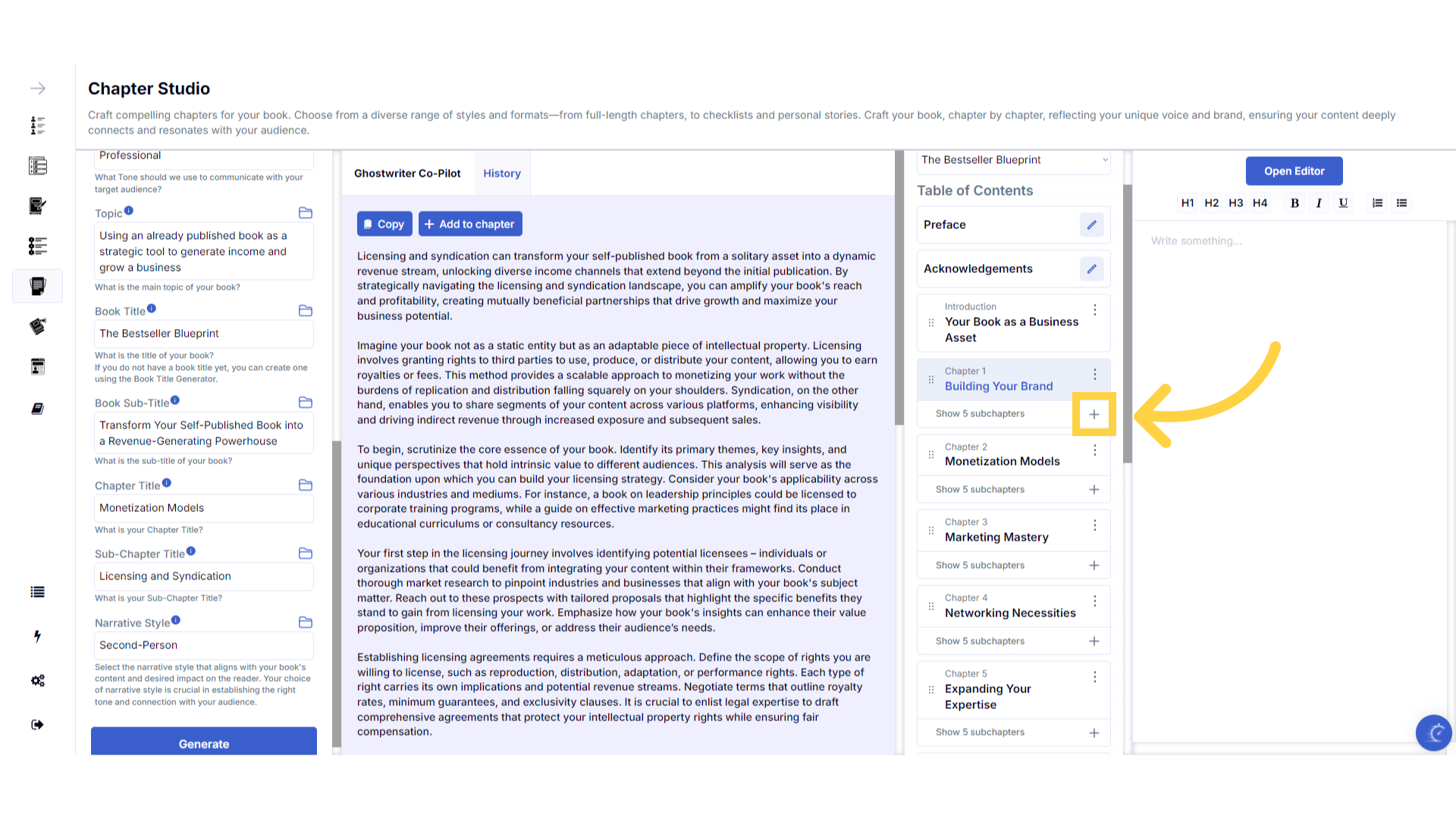Screen dimensions: 1456x819
Task: Click the lightning bolt sidebar icon
Action: coord(37,636)
